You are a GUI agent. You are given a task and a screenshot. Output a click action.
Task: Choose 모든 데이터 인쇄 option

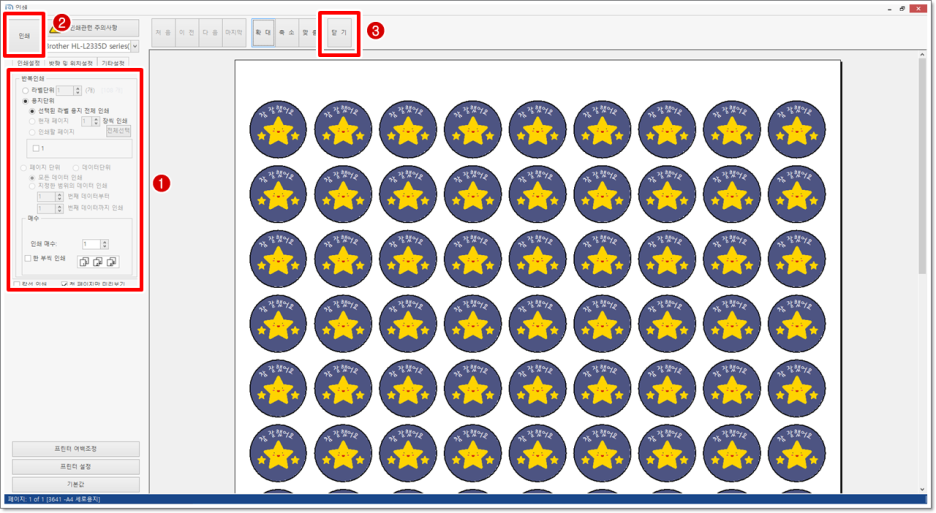click(x=32, y=178)
